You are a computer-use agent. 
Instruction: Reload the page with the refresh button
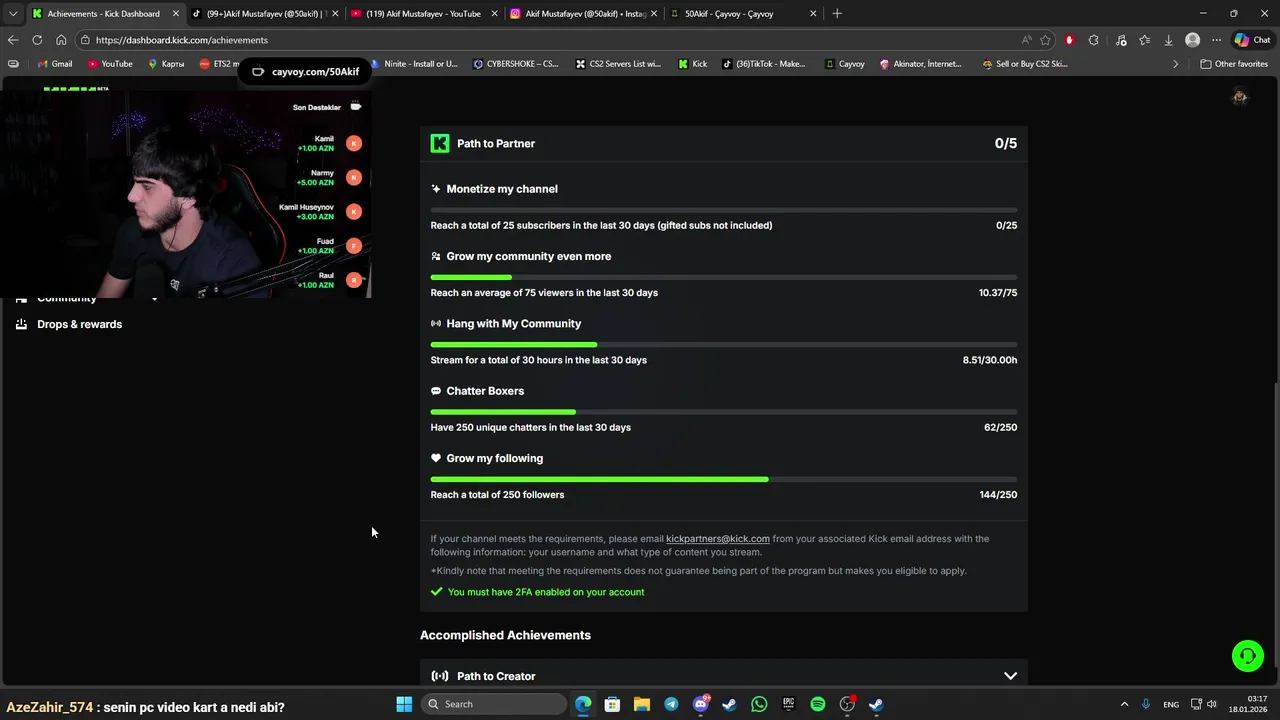pos(37,40)
